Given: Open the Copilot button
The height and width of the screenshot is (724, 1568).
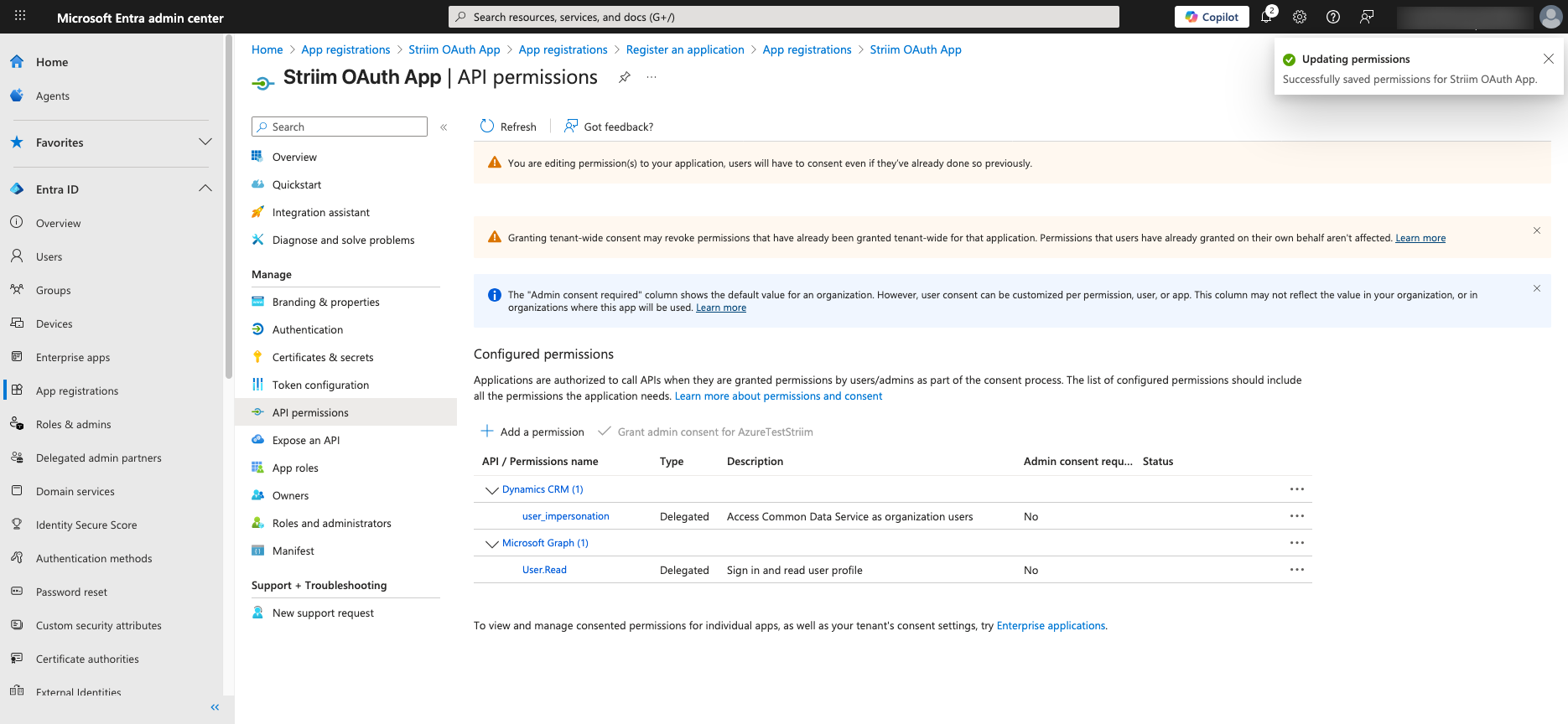Looking at the screenshot, I should coord(1212,17).
